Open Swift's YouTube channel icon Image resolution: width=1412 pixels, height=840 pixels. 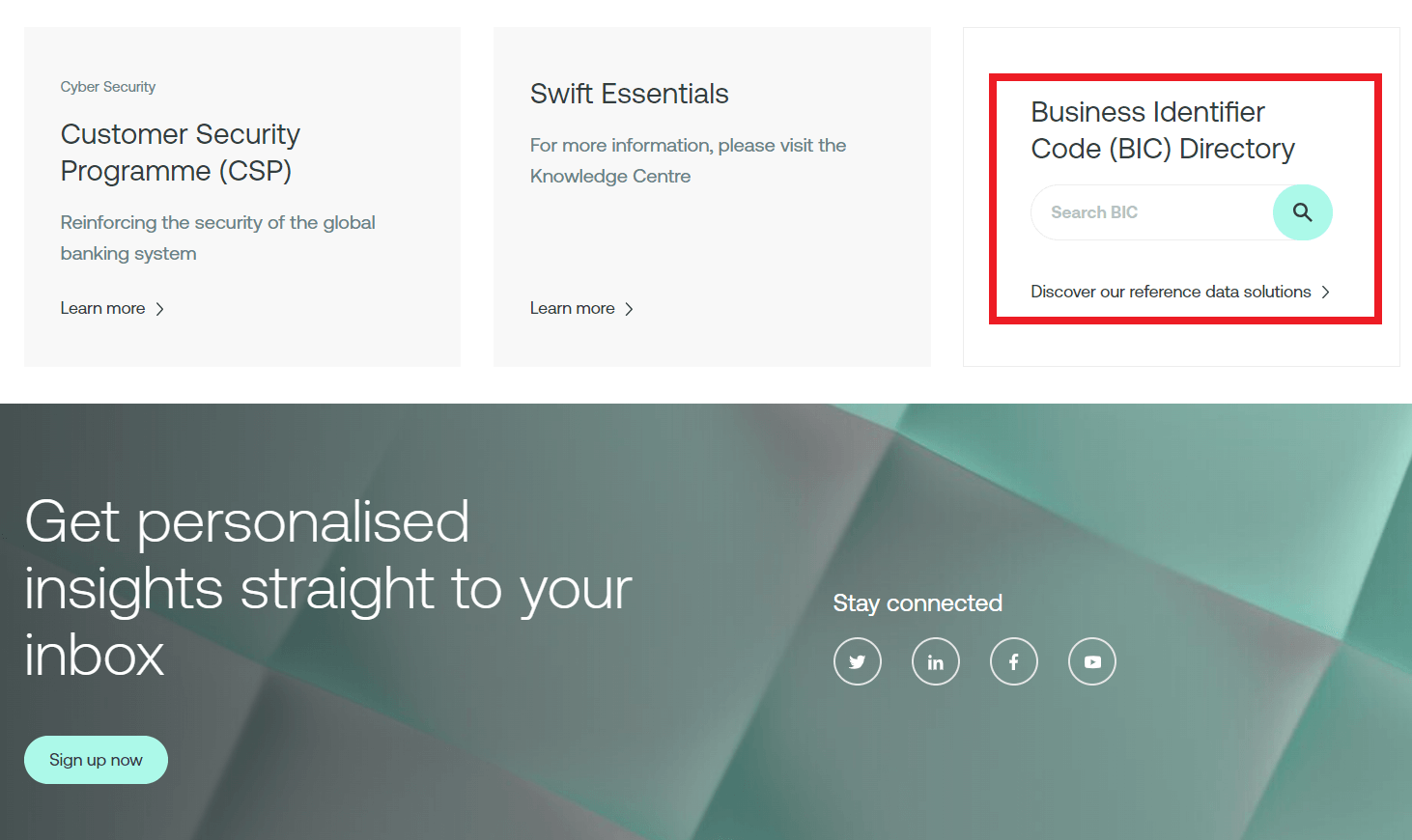pyautogui.click(x=1092, y=661)
